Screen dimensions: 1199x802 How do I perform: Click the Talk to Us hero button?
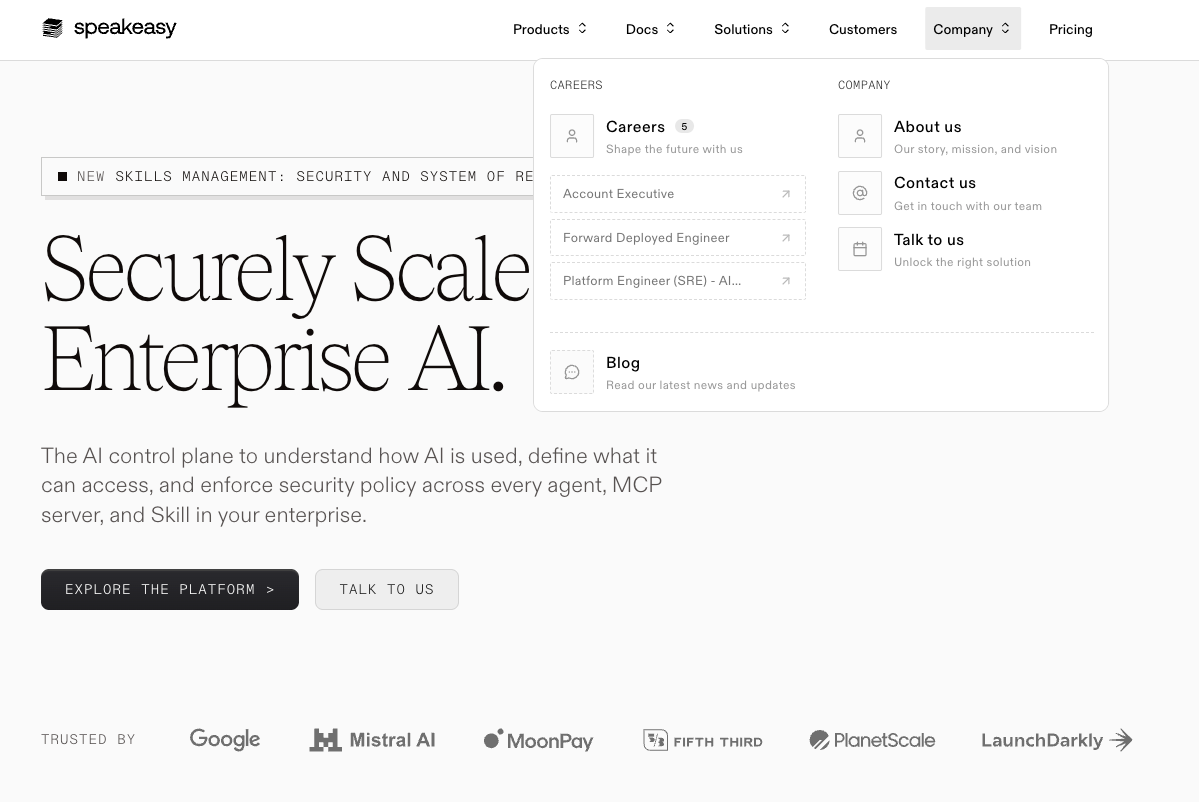tap(387, 589)
